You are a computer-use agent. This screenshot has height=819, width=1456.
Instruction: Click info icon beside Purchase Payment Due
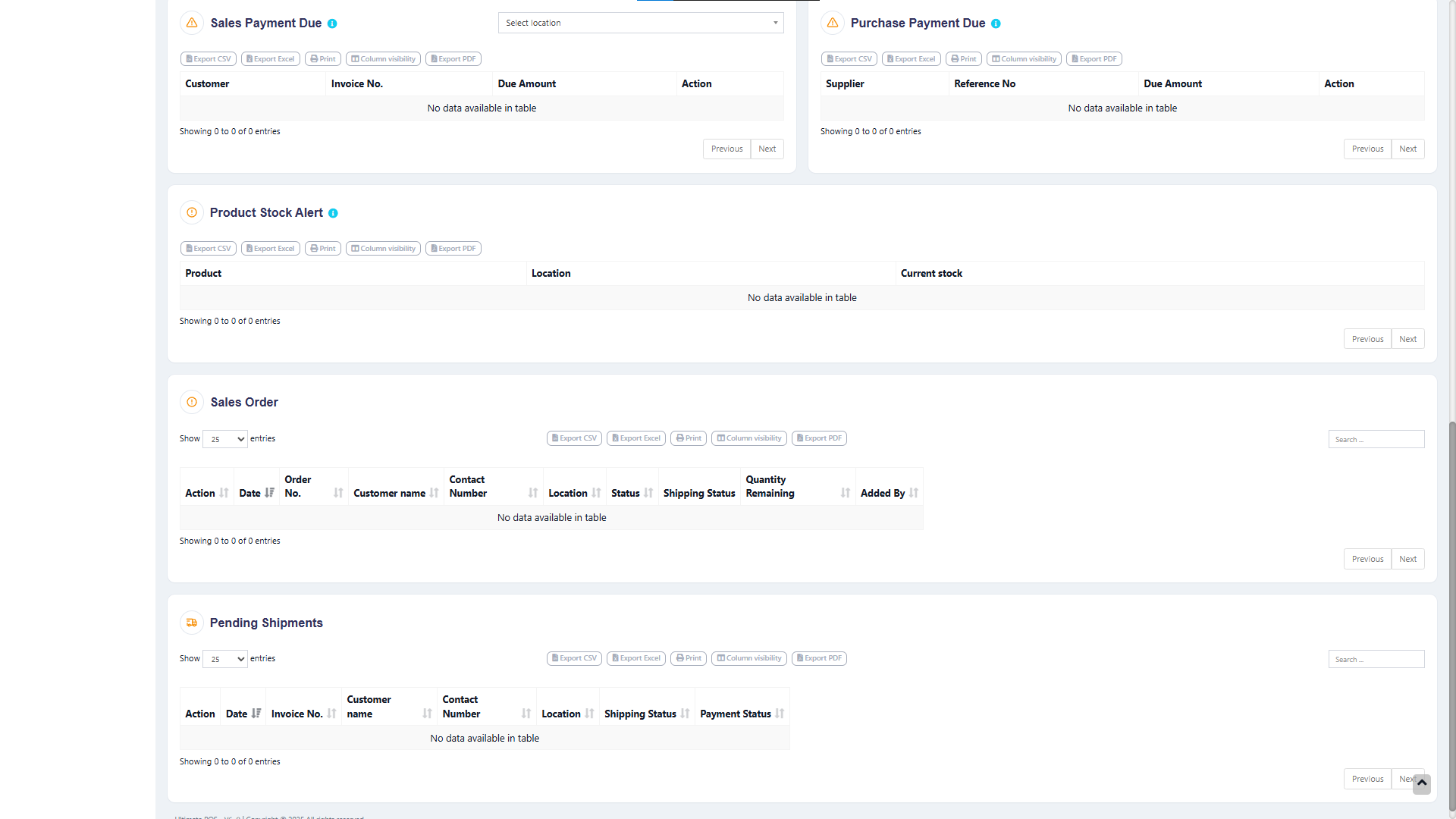pos(996,24)
